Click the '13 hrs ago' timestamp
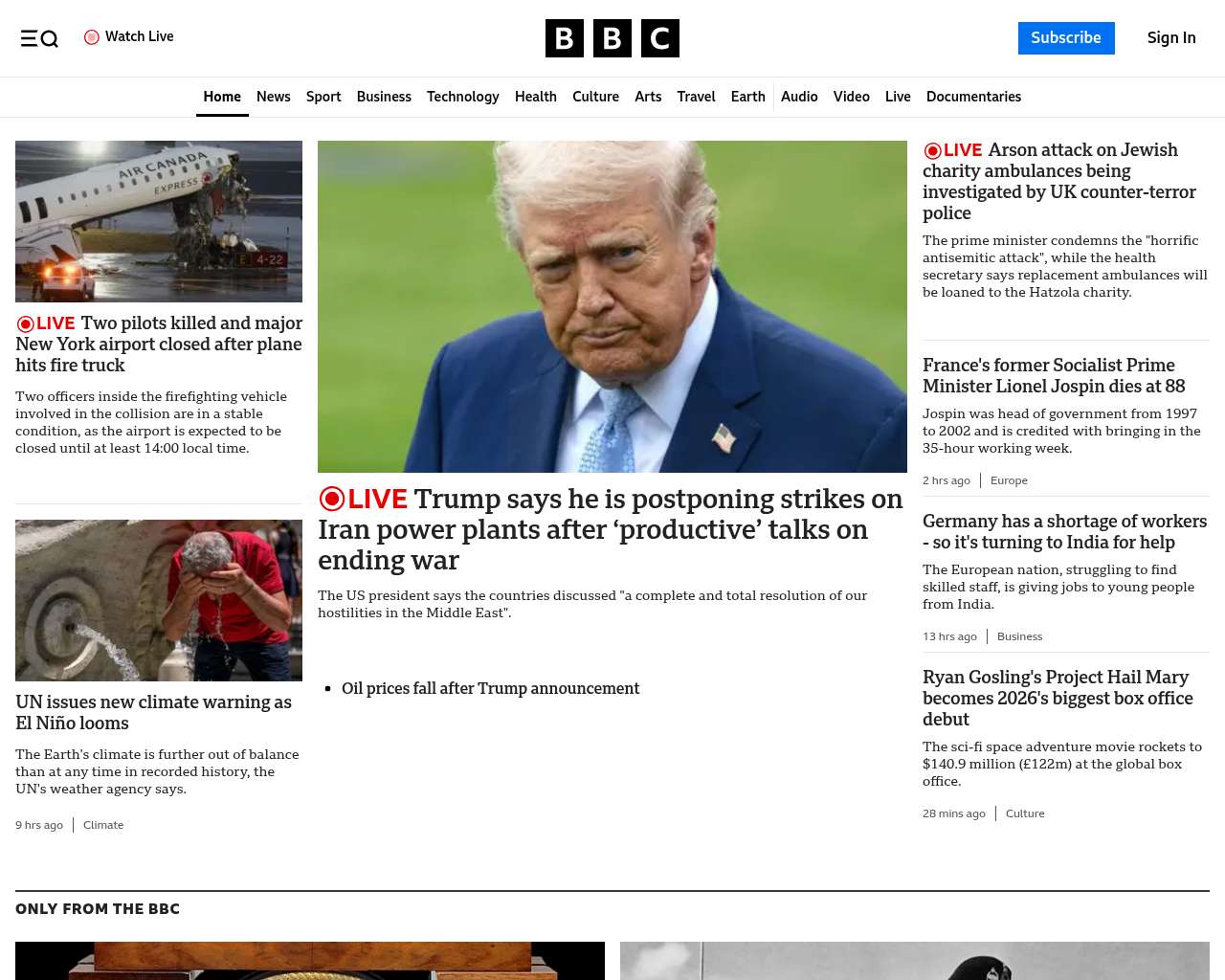 pos(949,636)
